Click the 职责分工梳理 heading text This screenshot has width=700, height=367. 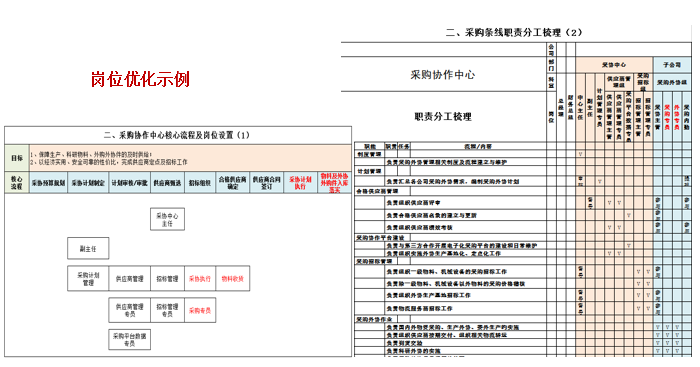[x=442, y=117]
